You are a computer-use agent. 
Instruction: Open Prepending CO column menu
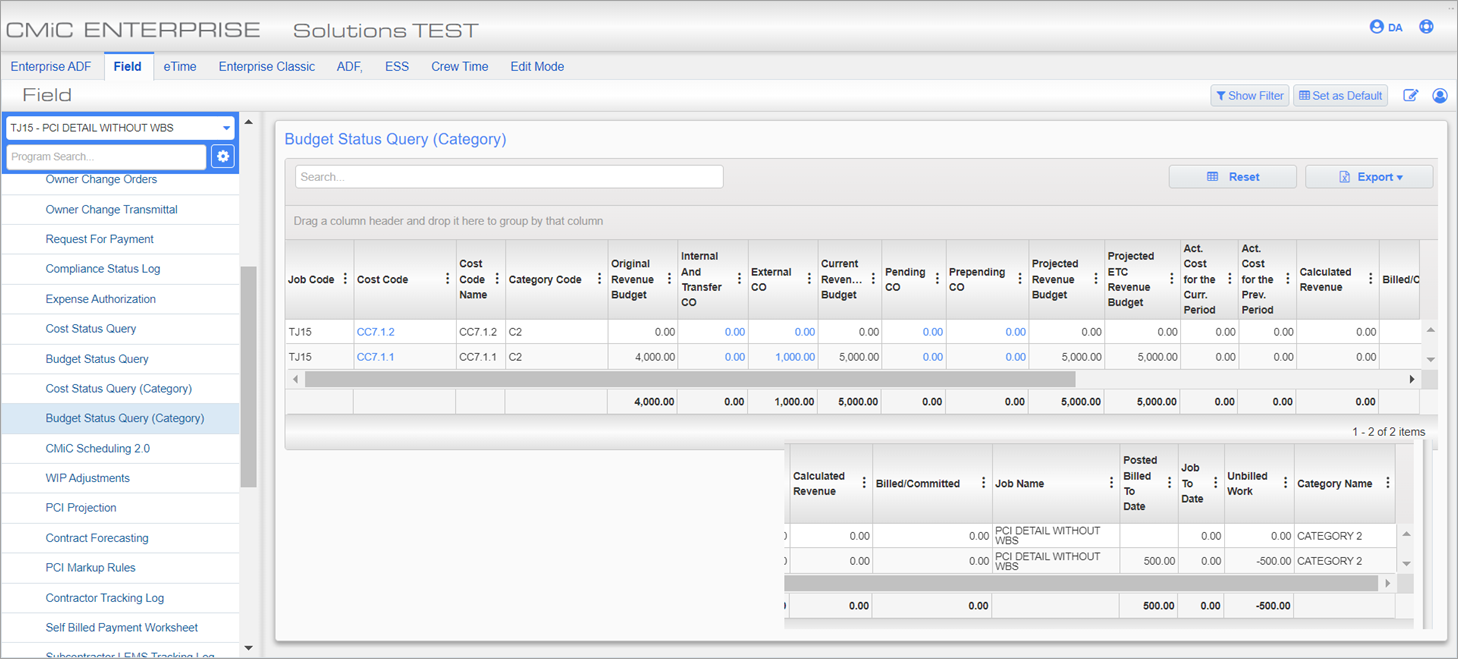coord(1020,279)
